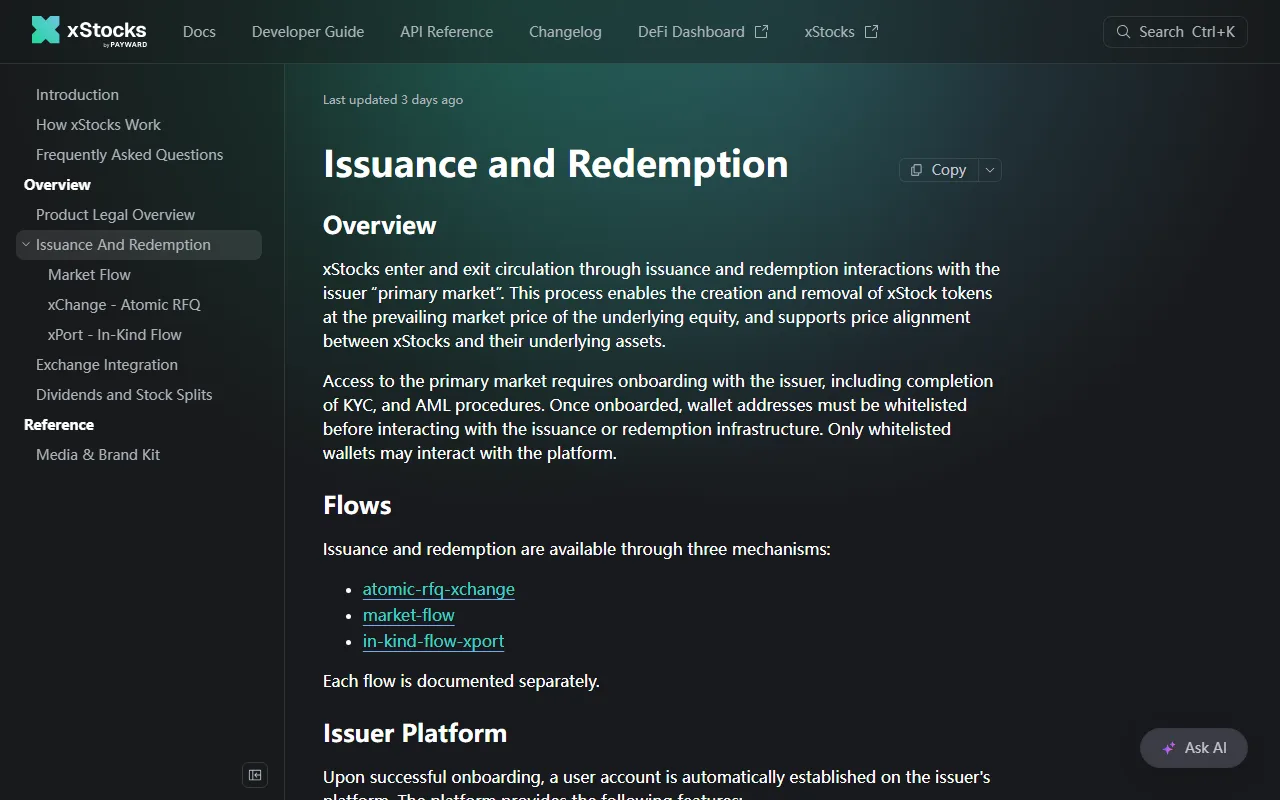The width and height of the screenshot is (1280, 800).
Task: Click the Issuer Platform heading
Action: (415, 733)
